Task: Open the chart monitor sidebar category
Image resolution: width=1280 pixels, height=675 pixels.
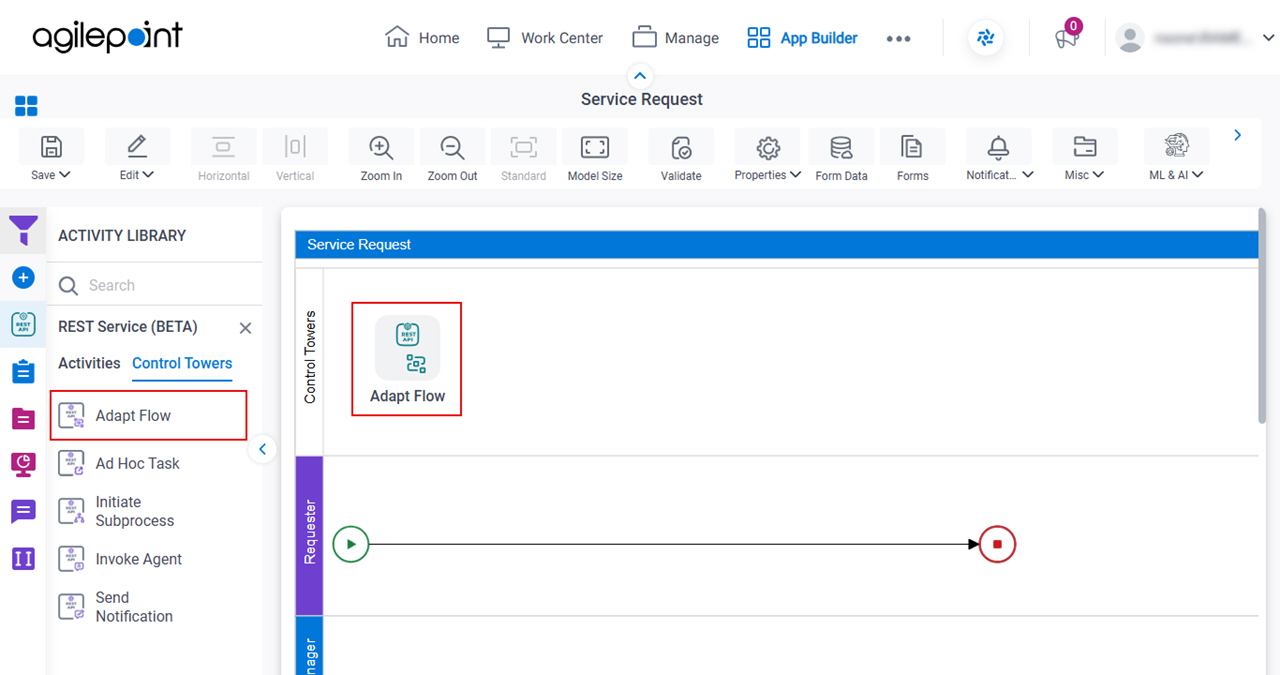Action: pos(23,464)
